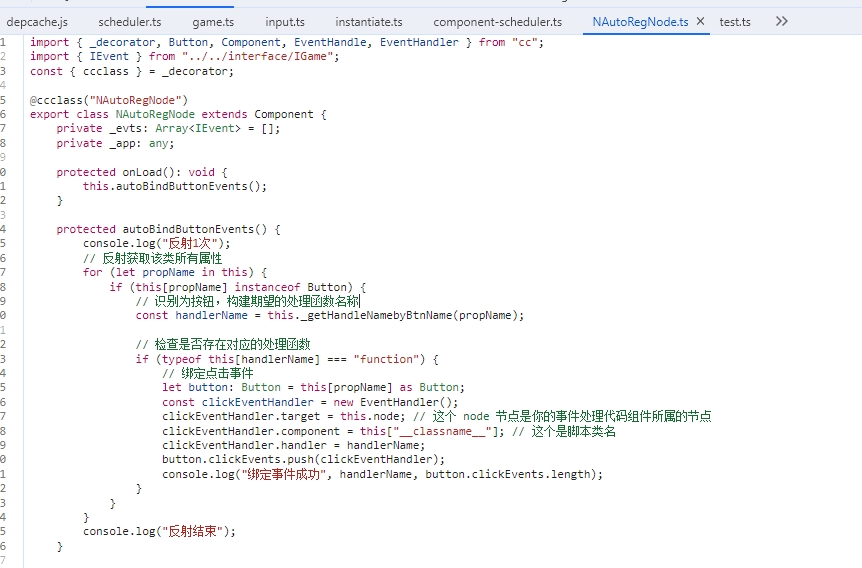This screenshot has height=568, width=862.
Task: Switch to instantiate.ts tab
Action: pyautogui.click(x=369, y=22)
